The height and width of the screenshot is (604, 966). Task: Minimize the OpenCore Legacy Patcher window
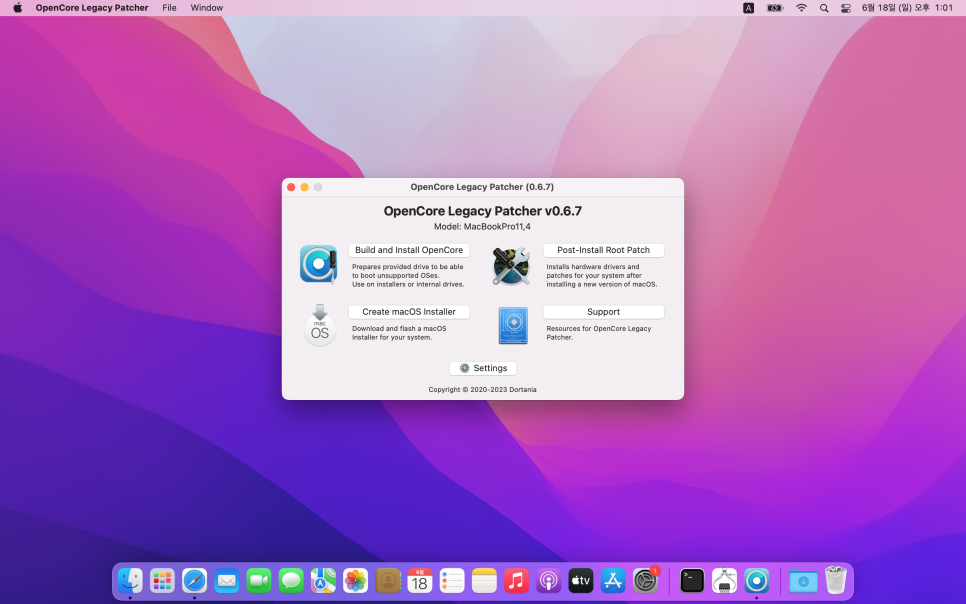pyautogui.click(x=304, y=187)
